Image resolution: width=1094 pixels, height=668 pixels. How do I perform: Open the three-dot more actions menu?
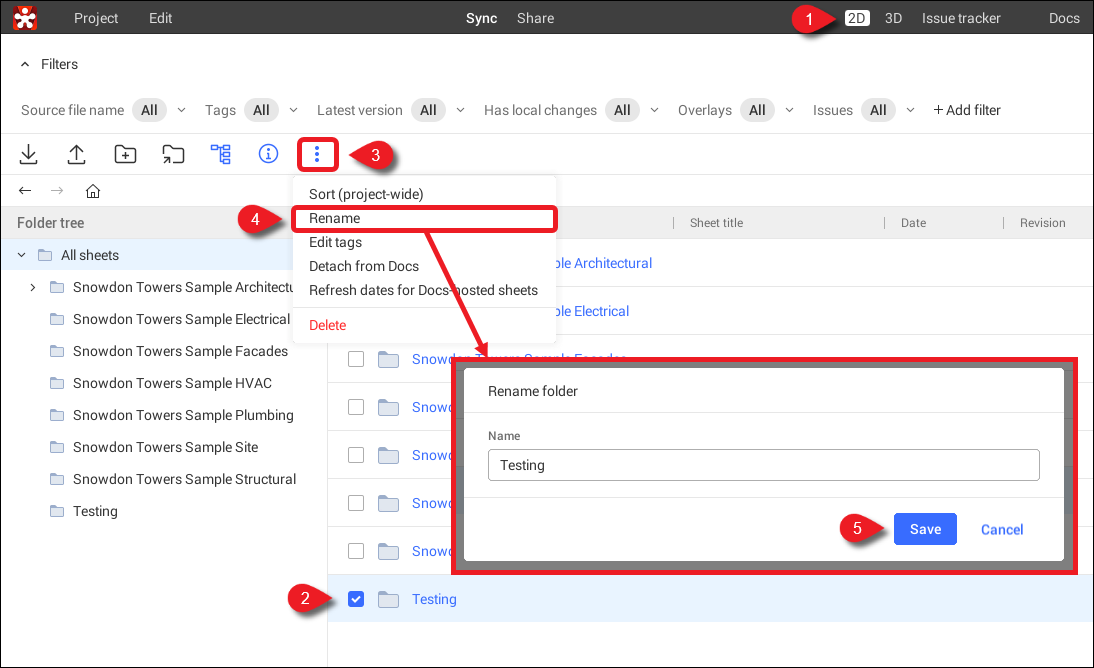click(317, 154)
